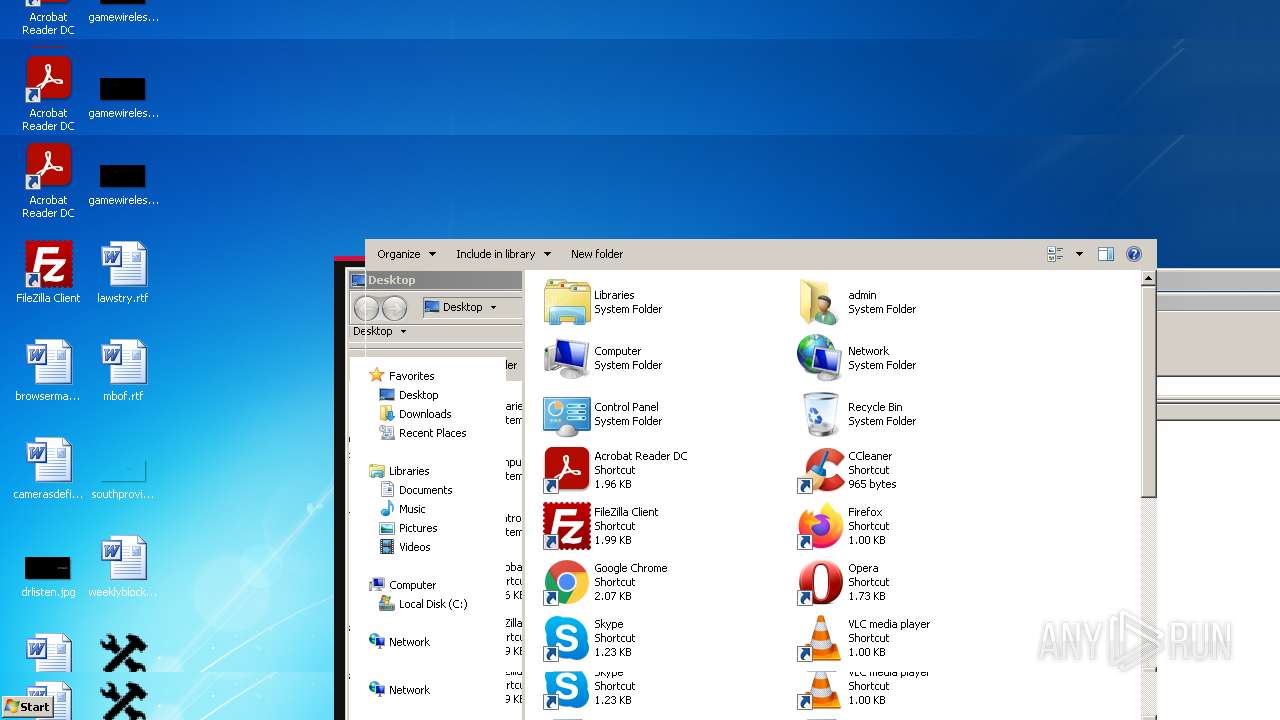Select the admin System Folder icon
This screenshot has width=1280, height=720.
pyautogui.click(x=819, y=302)
